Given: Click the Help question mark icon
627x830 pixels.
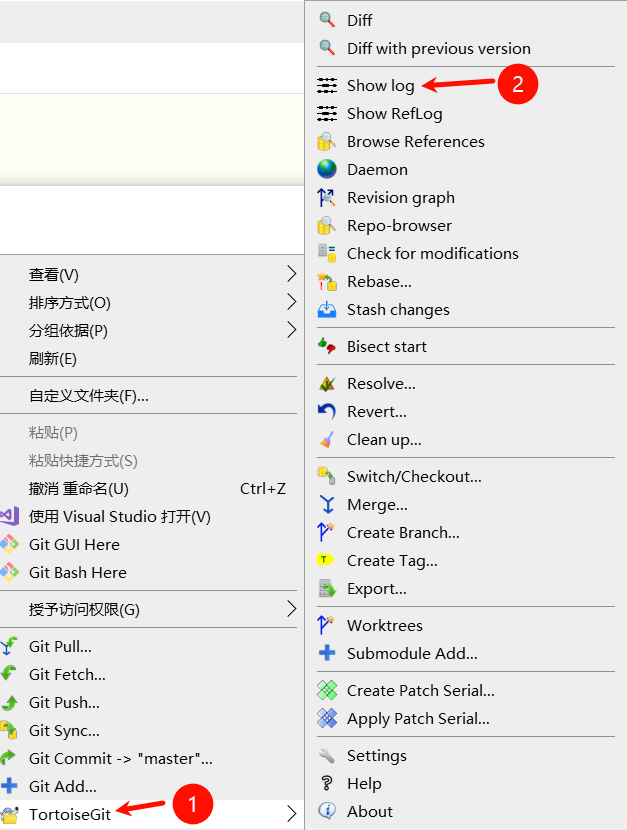Looking at the screenshot, I should click(327, 783).
